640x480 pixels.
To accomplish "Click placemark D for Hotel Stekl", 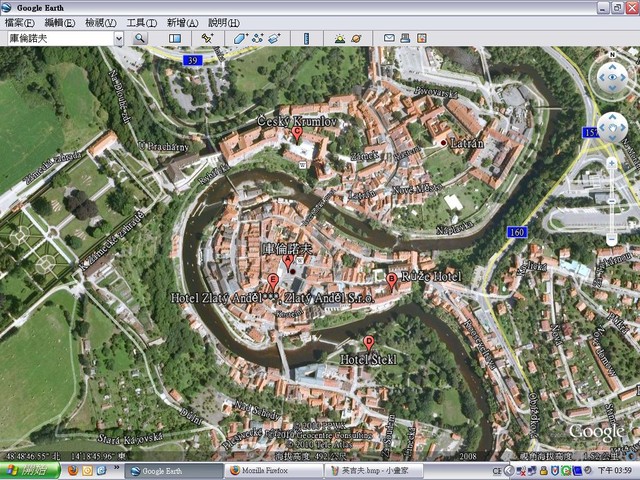I will pos(369,344).
